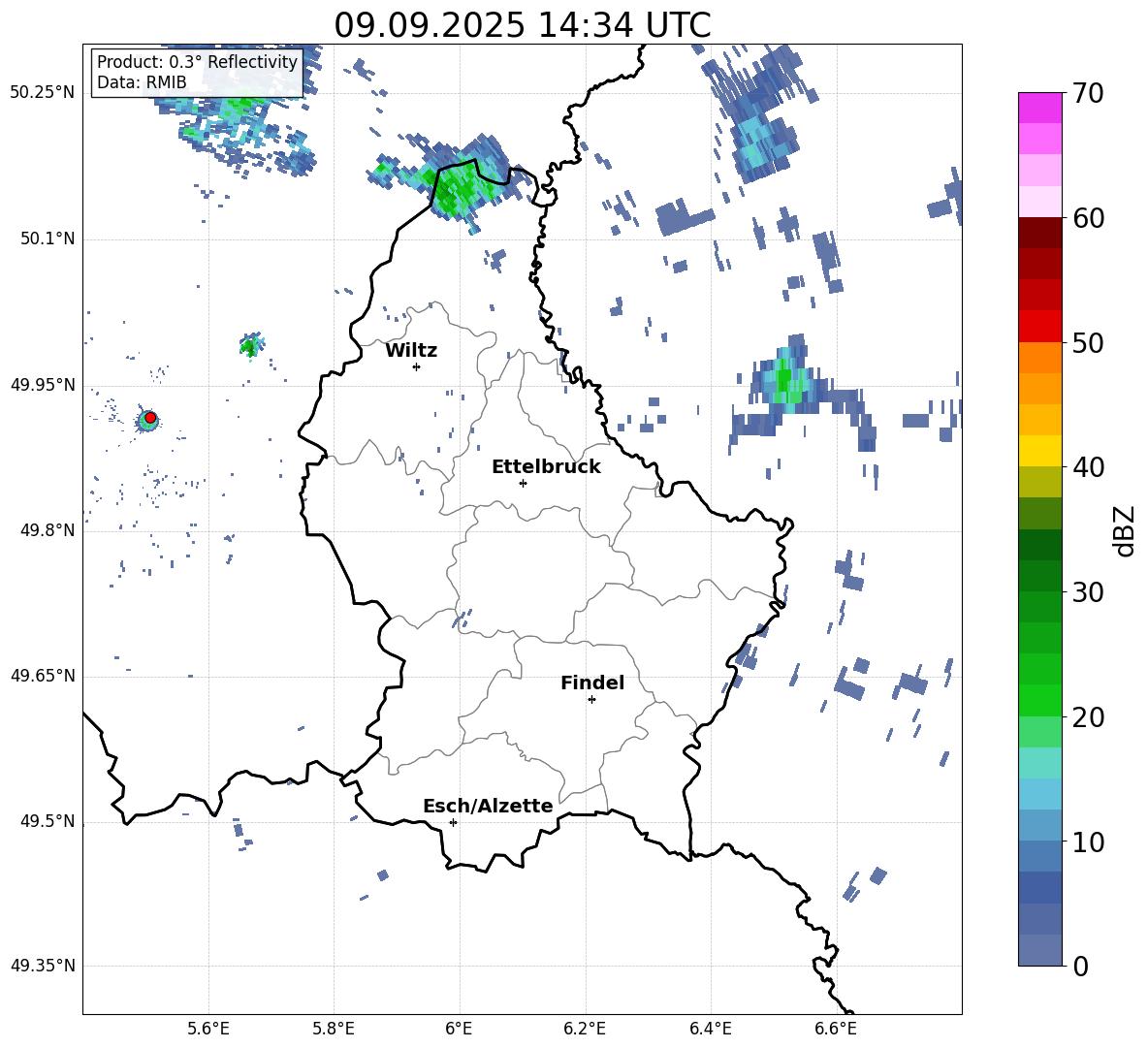The width and height of the screenshot is (1148, 1048).
Task: Click the cross marker below Wiltz
Action: 416,366
